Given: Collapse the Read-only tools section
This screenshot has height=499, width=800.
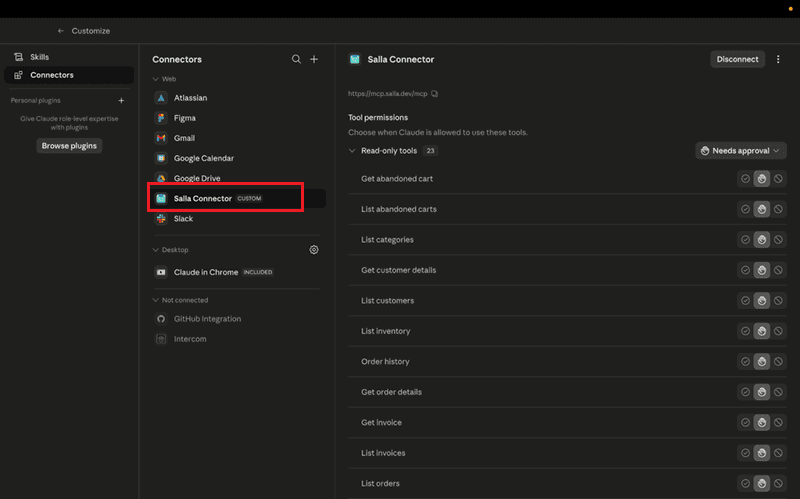Looking at the screenshot, I should 352,151.
